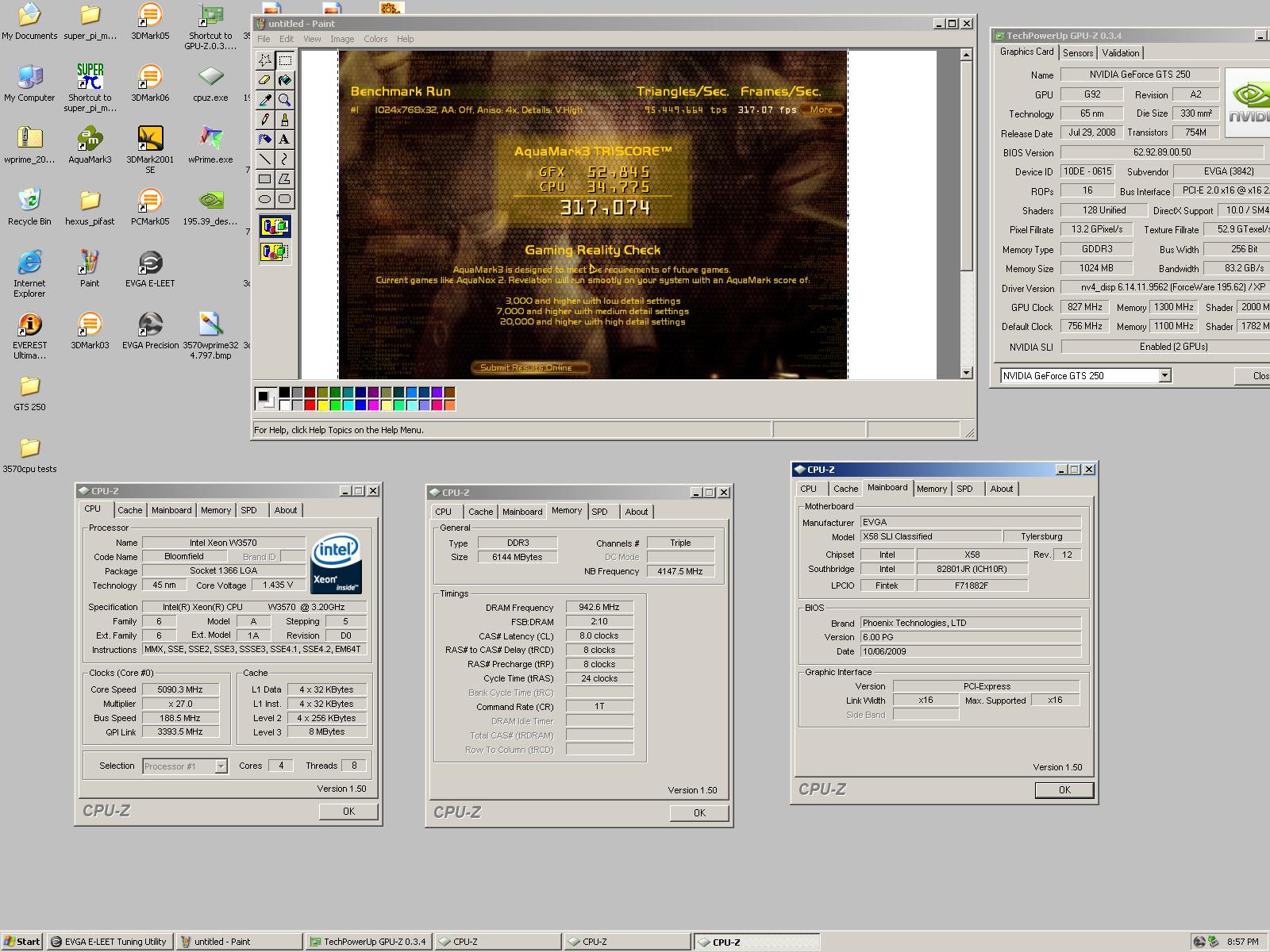
Task: Select the bright green swatch in Paint palette
Action: pos(335,405)
